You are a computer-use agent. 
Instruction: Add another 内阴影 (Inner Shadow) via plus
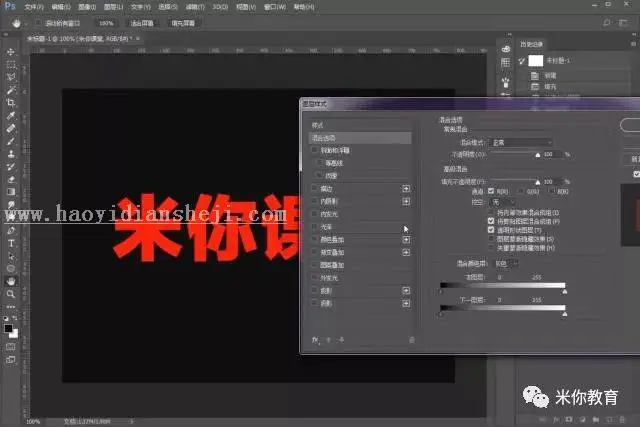coord(406,201)
